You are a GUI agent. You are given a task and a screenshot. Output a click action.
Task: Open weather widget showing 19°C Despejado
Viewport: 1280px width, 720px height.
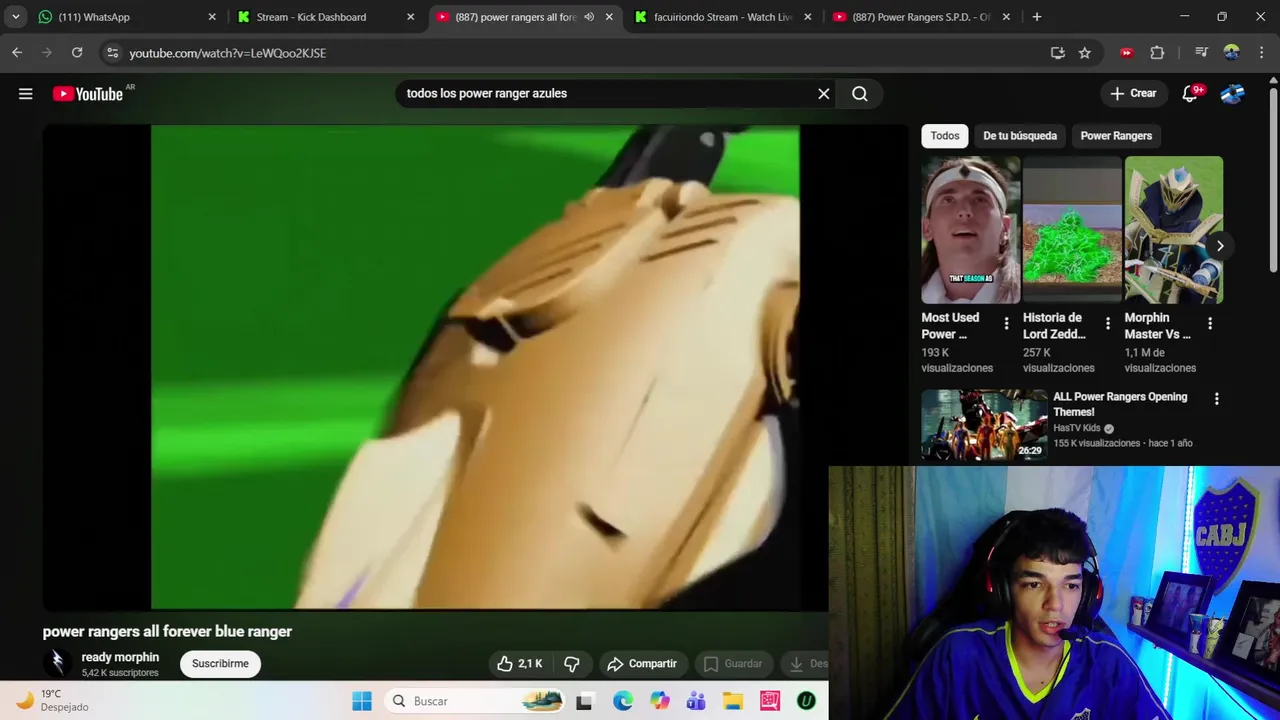point(52,700)
